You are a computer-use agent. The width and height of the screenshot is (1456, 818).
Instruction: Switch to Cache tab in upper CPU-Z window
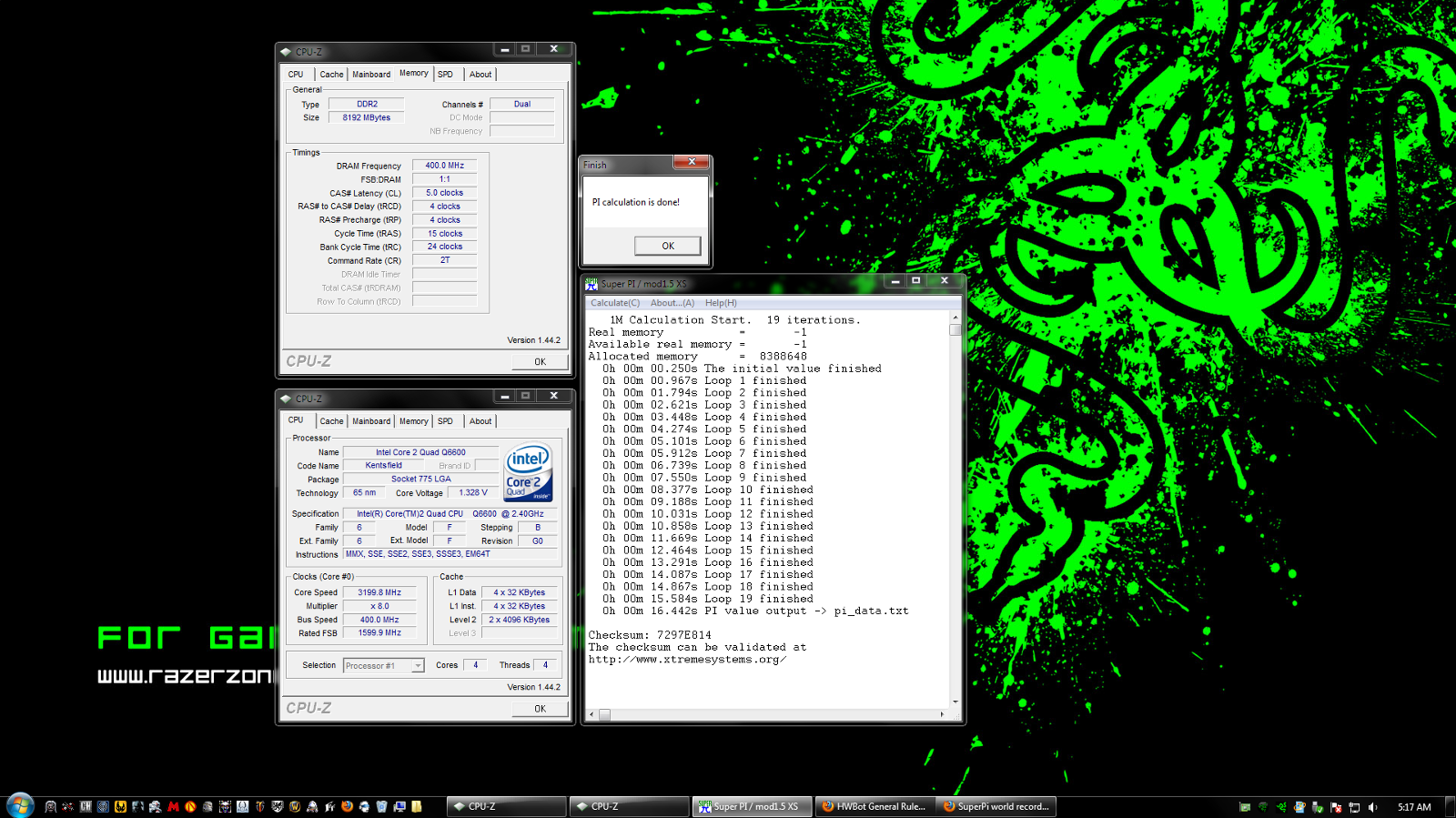click(331, 75)
